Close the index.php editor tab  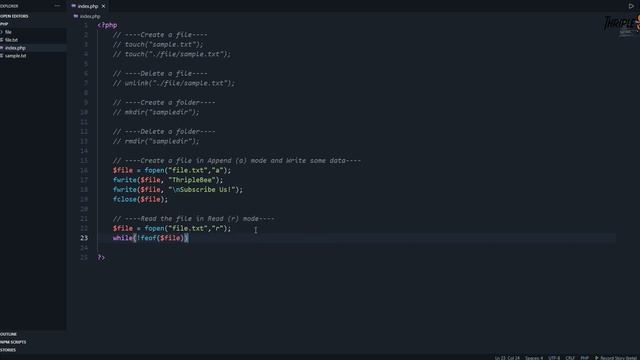pyautogui.click(x=103, y=6)
